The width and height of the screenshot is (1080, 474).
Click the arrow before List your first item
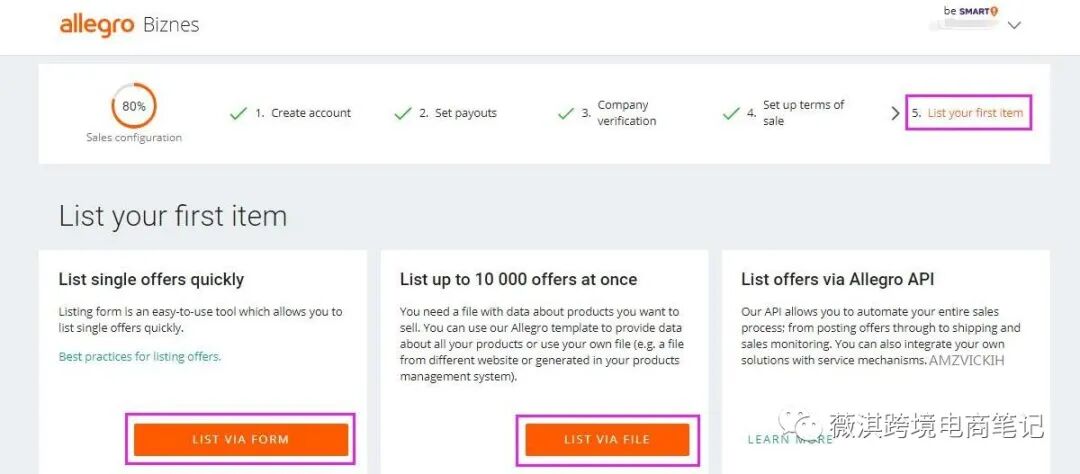tap(895, 114)
